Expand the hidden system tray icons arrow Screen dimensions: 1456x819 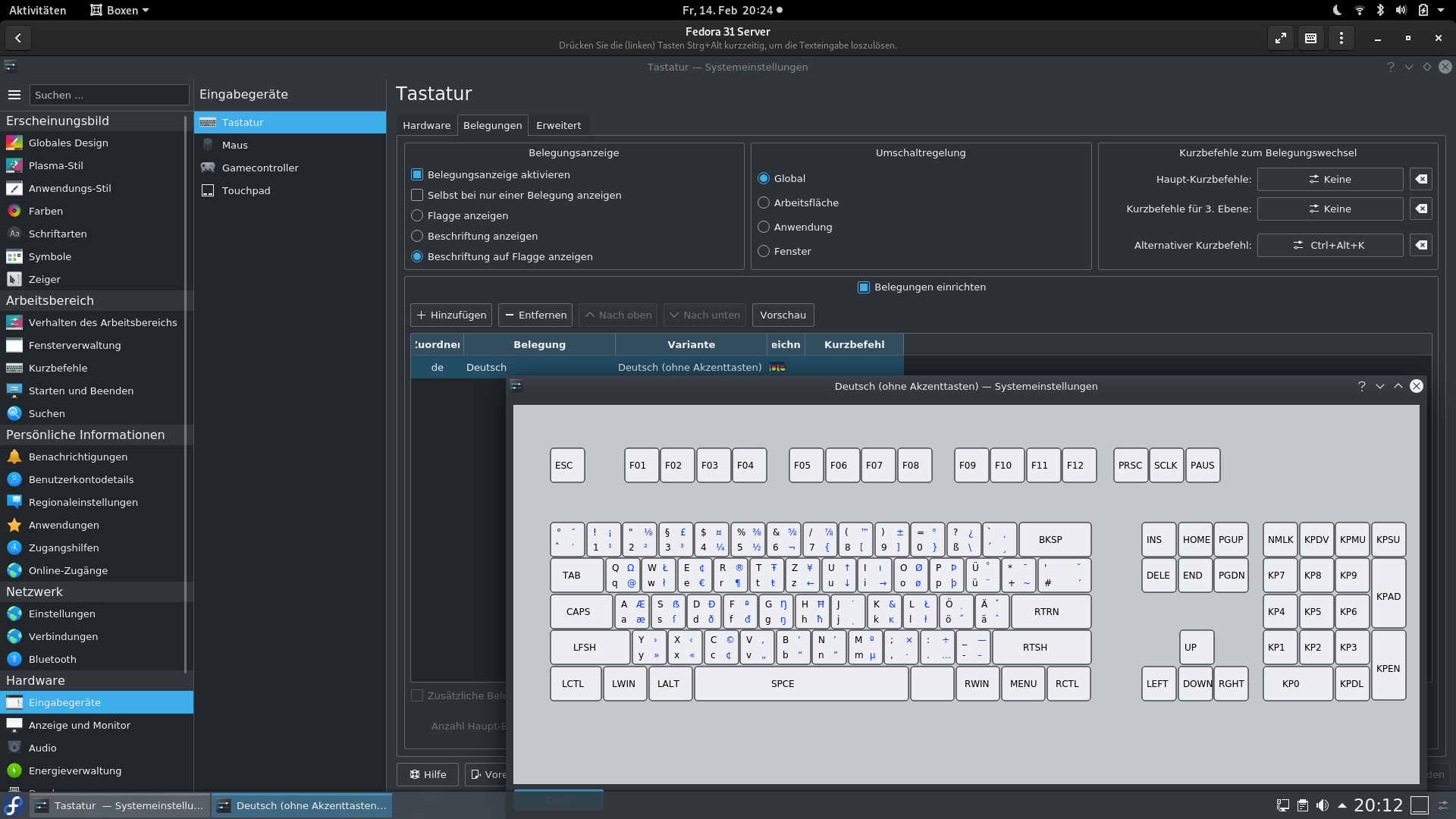(x=1341, y=805)
